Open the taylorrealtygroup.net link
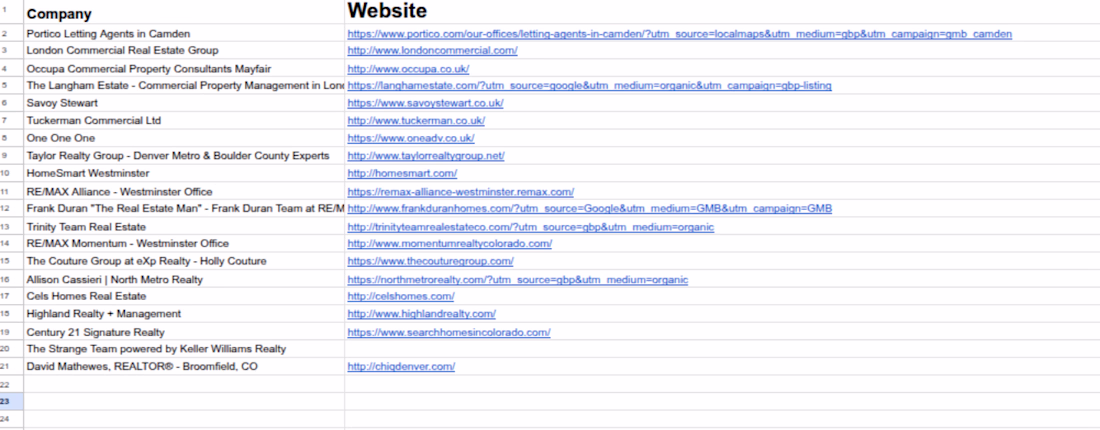This screenshot has height=430, width=1100. coord(426,156)
